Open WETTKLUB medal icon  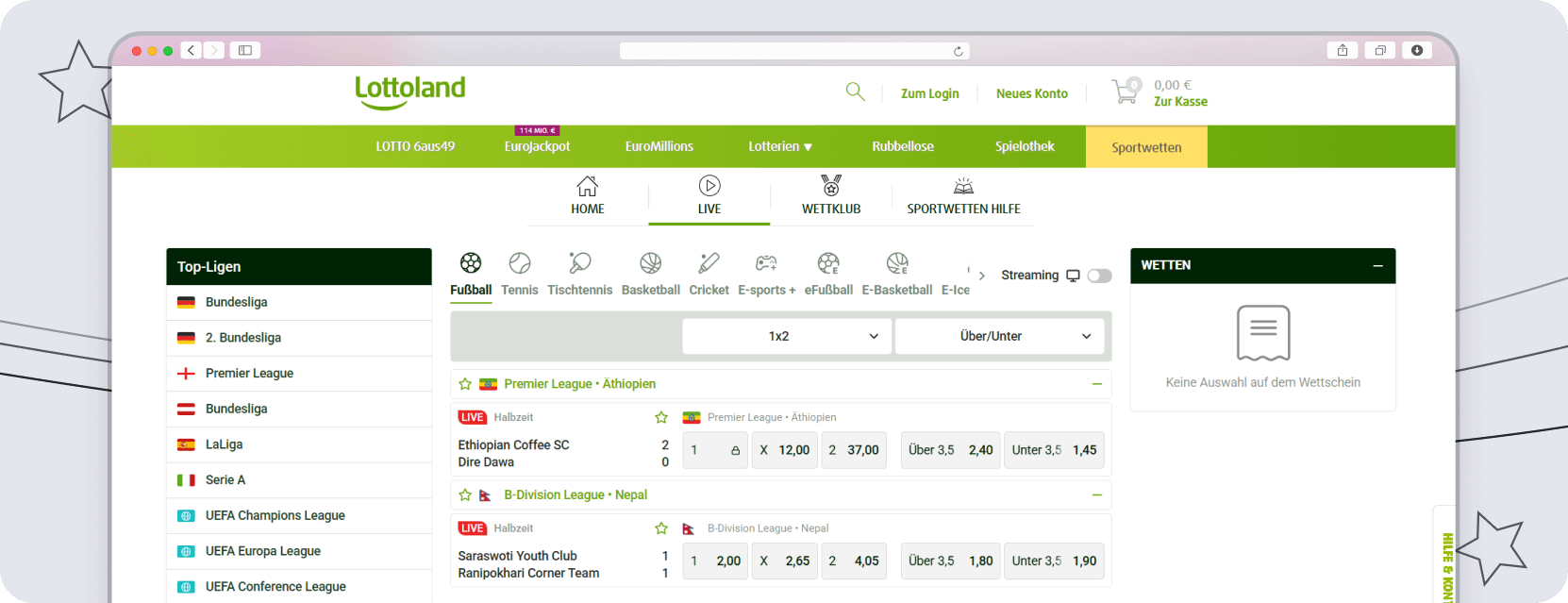pos(831,186)
